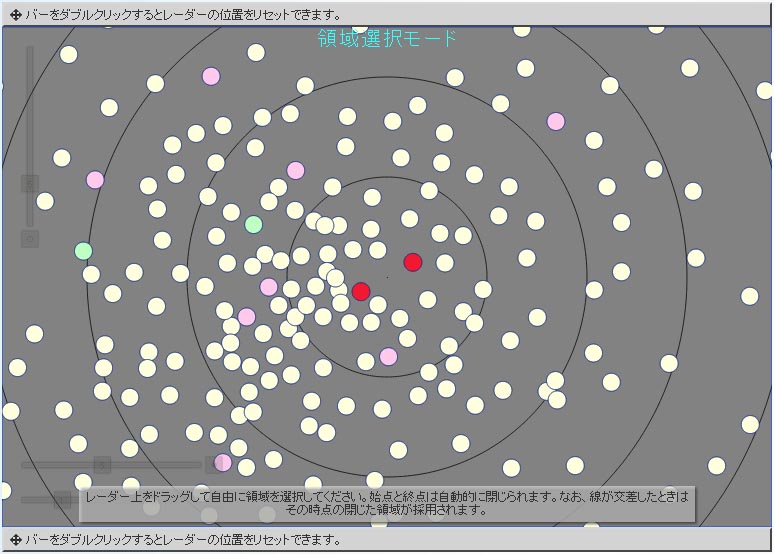Click the faded button at the horizontal slider's right end

coord(213,464)
